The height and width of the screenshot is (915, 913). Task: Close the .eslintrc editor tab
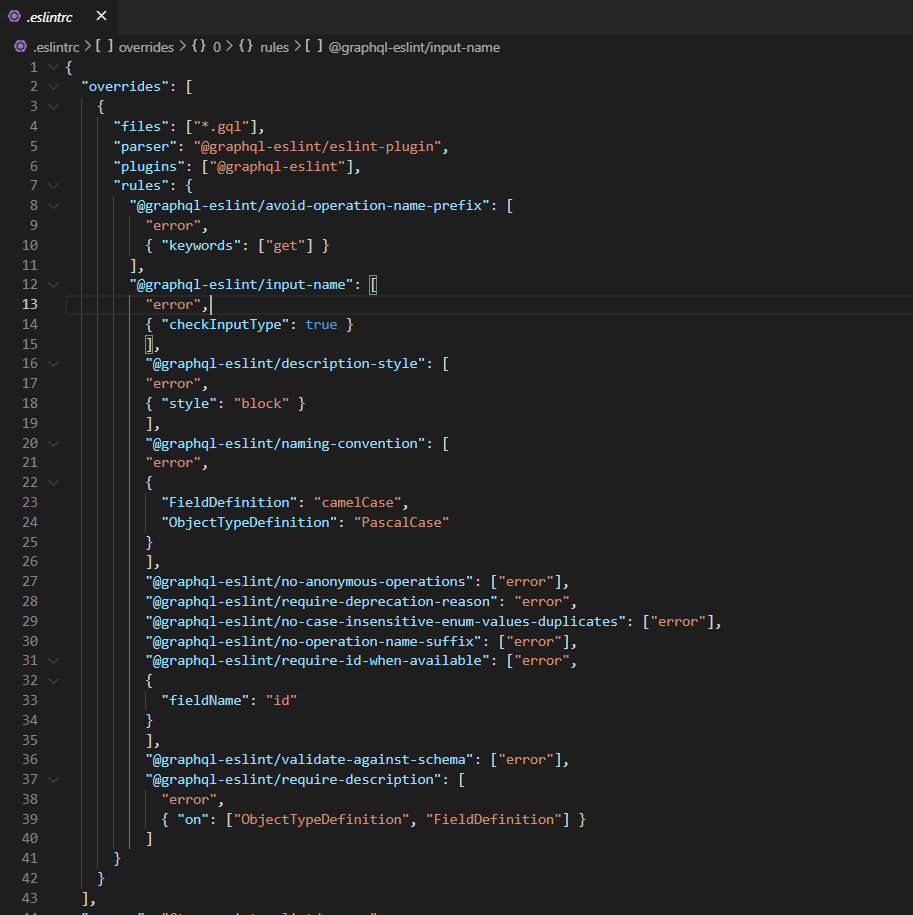[101, 16]
